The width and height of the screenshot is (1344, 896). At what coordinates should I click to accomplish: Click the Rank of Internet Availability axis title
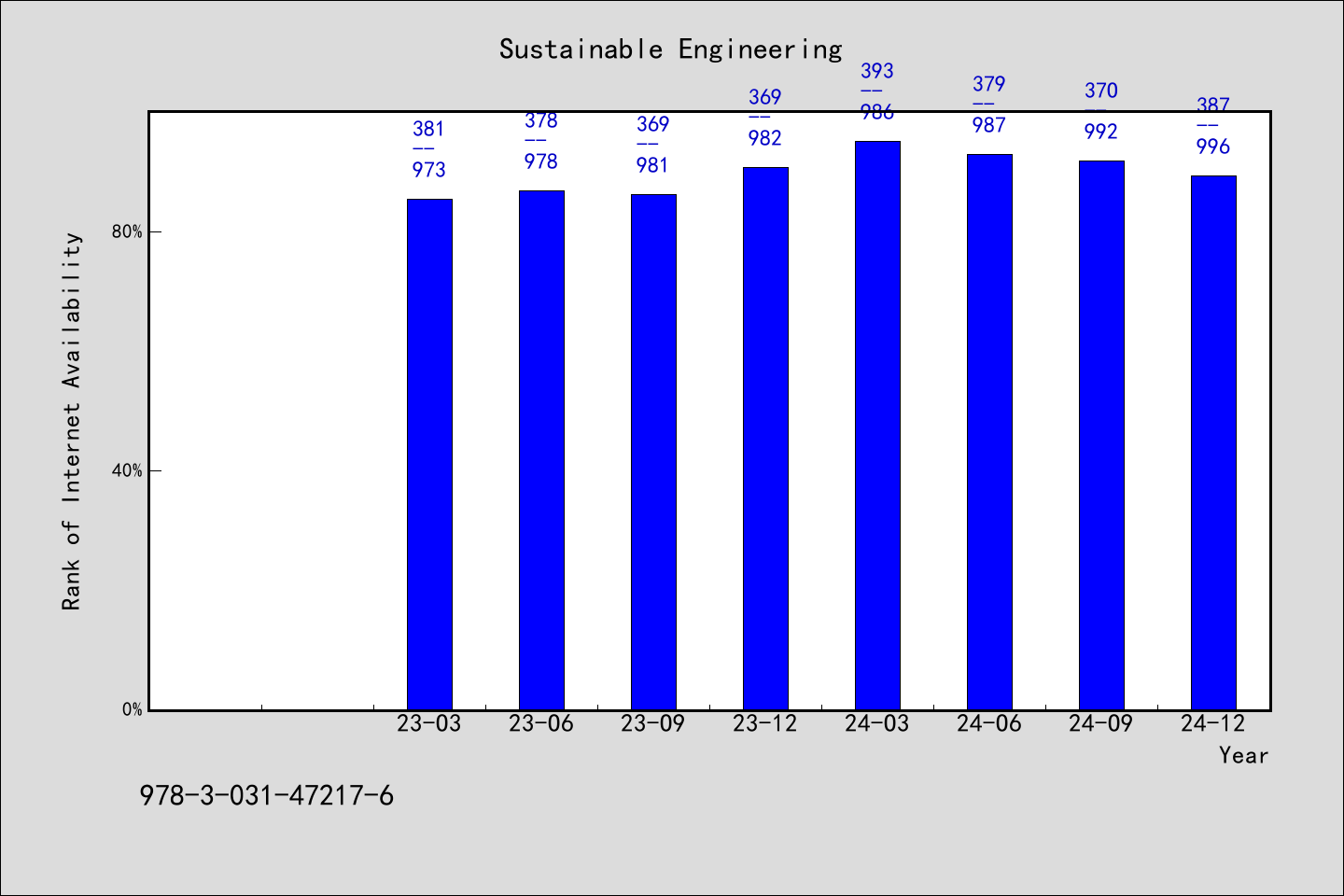coord(72,421)
